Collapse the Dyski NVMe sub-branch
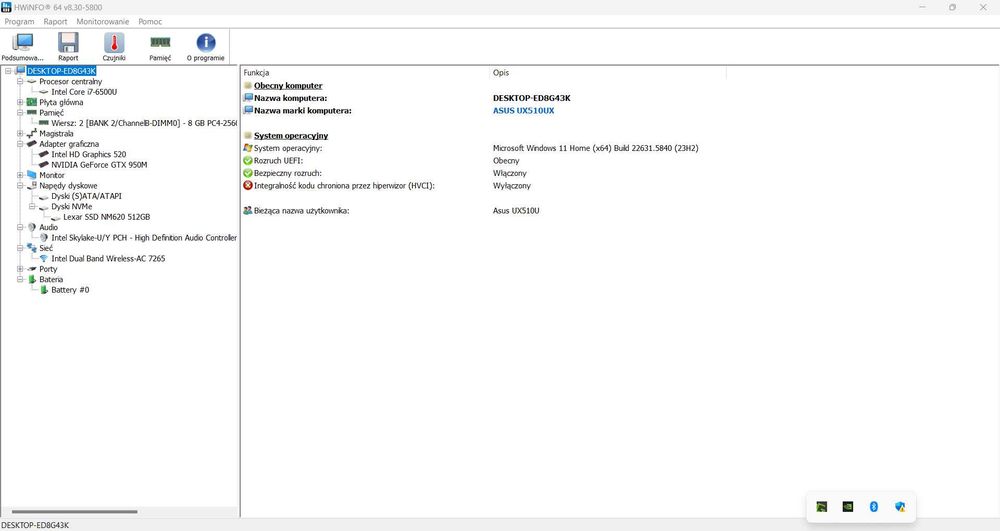 pos(32,207)
